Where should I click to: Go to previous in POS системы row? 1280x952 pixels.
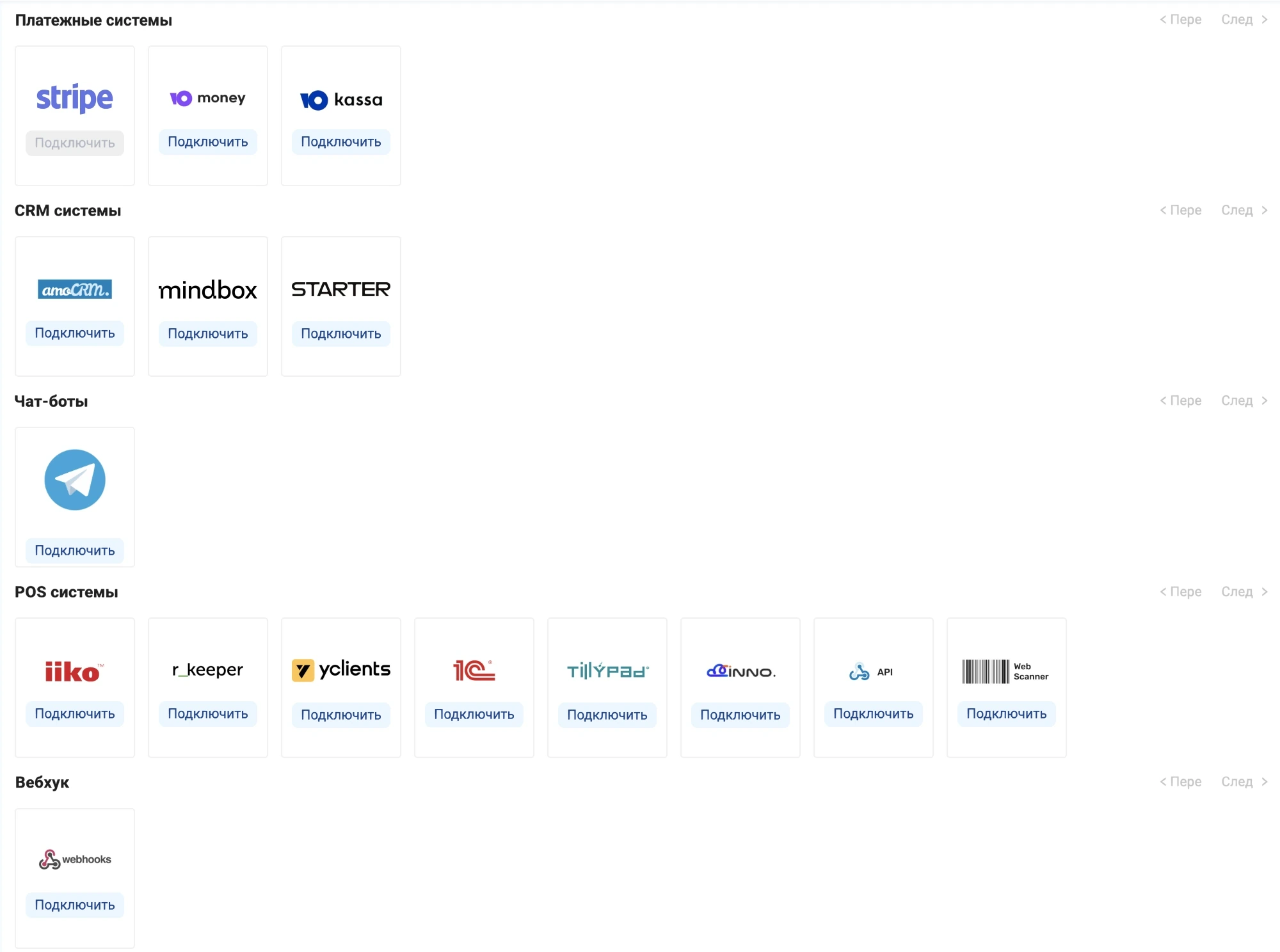point(1181,591)
